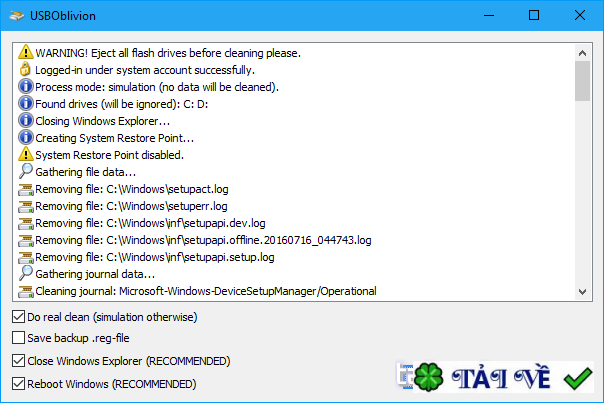Click warning icon beside Eject all flash drives
The width and height of the screenshot is (604, 403).
click(x=25, y=52)
